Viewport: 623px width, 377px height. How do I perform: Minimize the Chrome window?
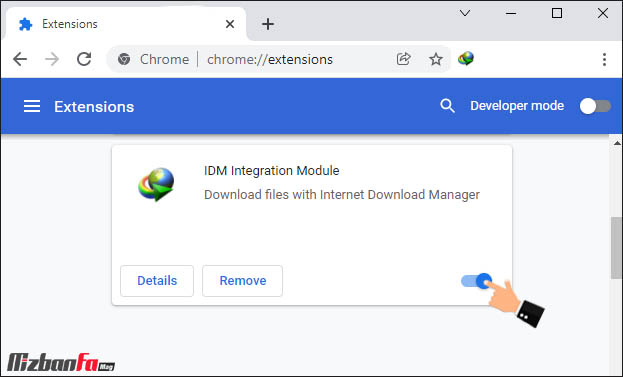(511, 14)
